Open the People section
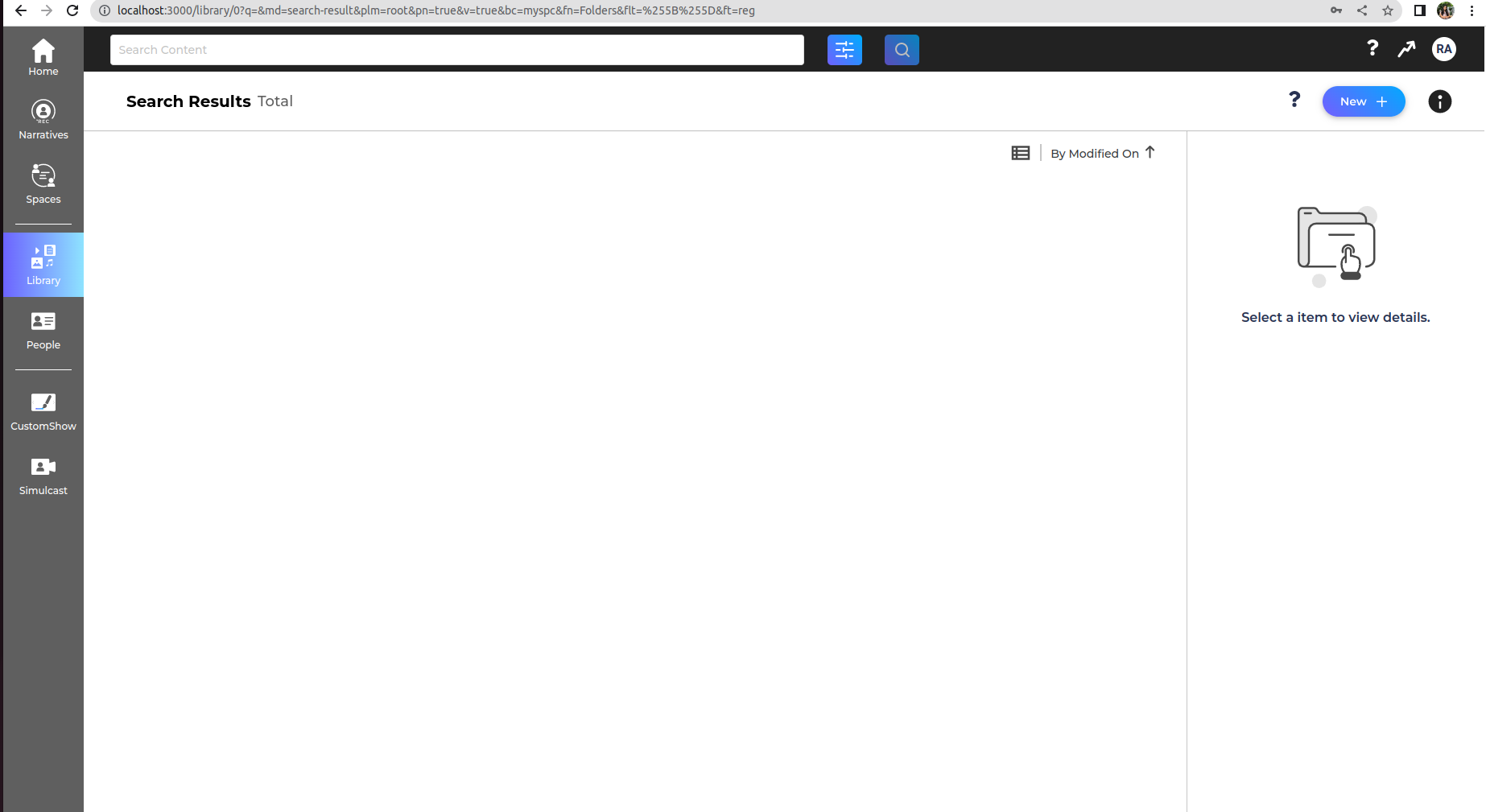The height and width of the screenshot is (812, 1486). [43, 330]
